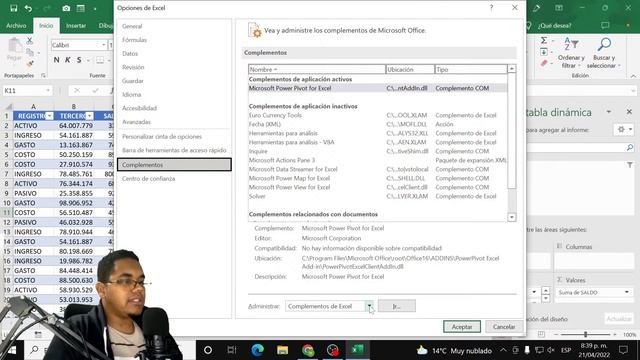
Task: Select Avanzadas options category
Action: (x=136, y=122)
